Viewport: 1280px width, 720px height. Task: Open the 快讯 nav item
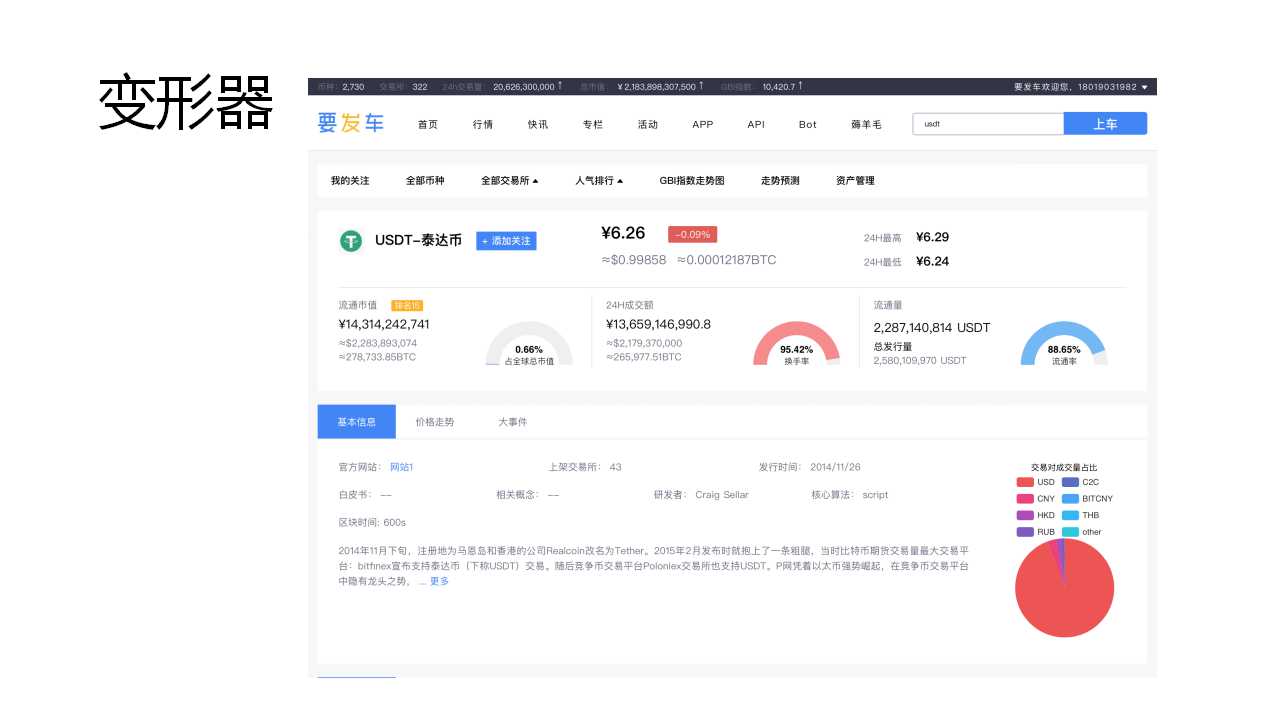538,124
